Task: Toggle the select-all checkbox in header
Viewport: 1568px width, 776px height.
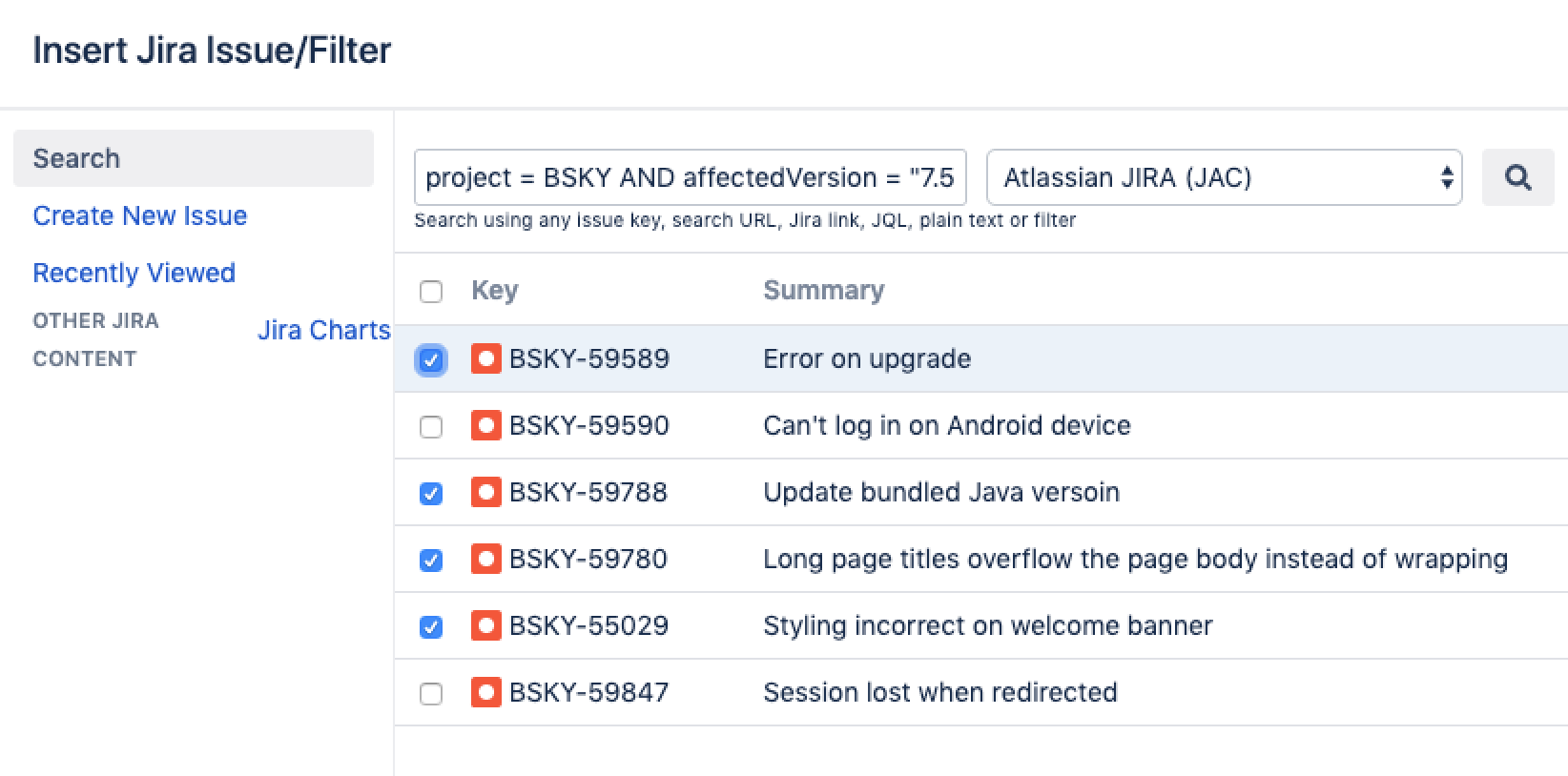Action: pos(431,292)
